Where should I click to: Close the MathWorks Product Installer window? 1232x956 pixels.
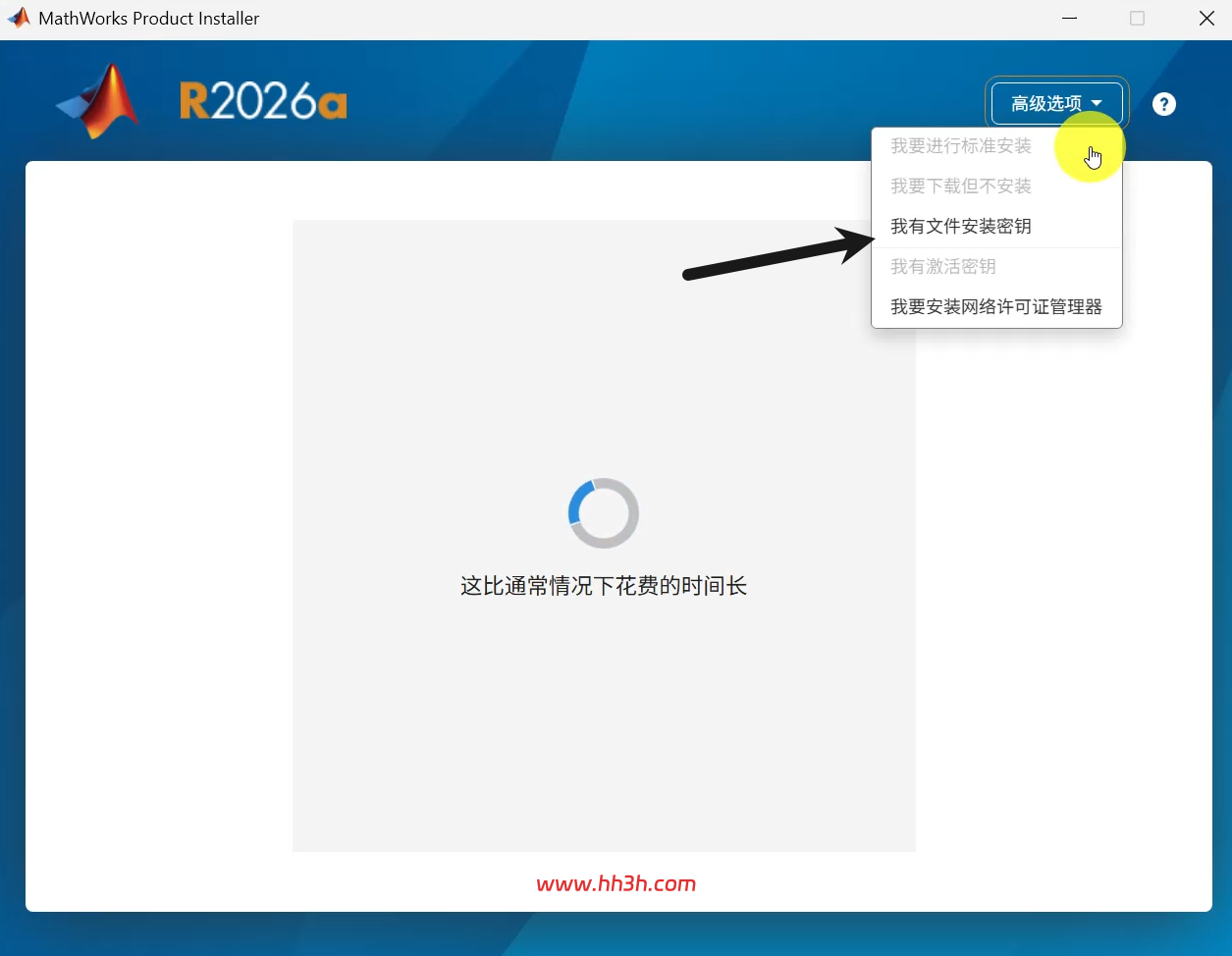1206,19
